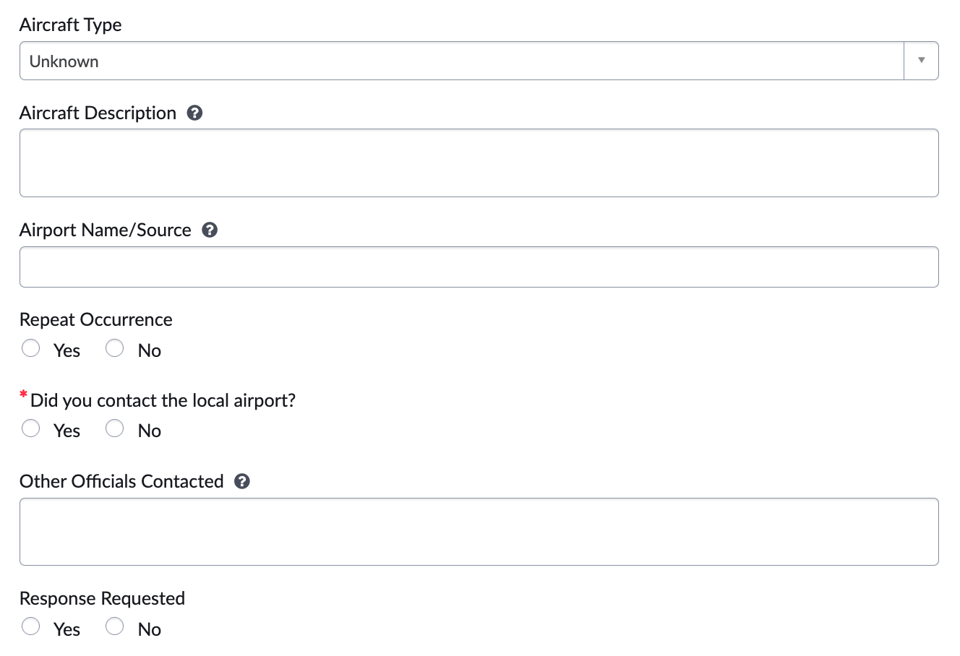Click help icon next to Airport Name/Source

(x=210, y=230)
